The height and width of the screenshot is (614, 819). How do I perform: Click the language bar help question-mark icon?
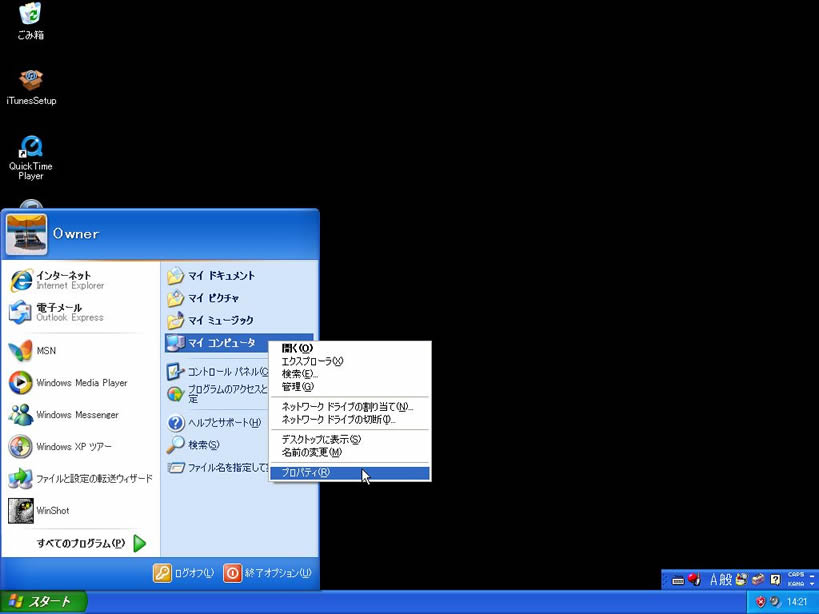pyautogui.click(x=776, y=580)
